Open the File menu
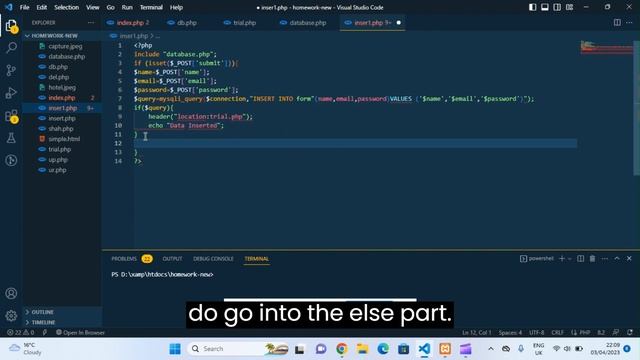 tap(24, 7)
